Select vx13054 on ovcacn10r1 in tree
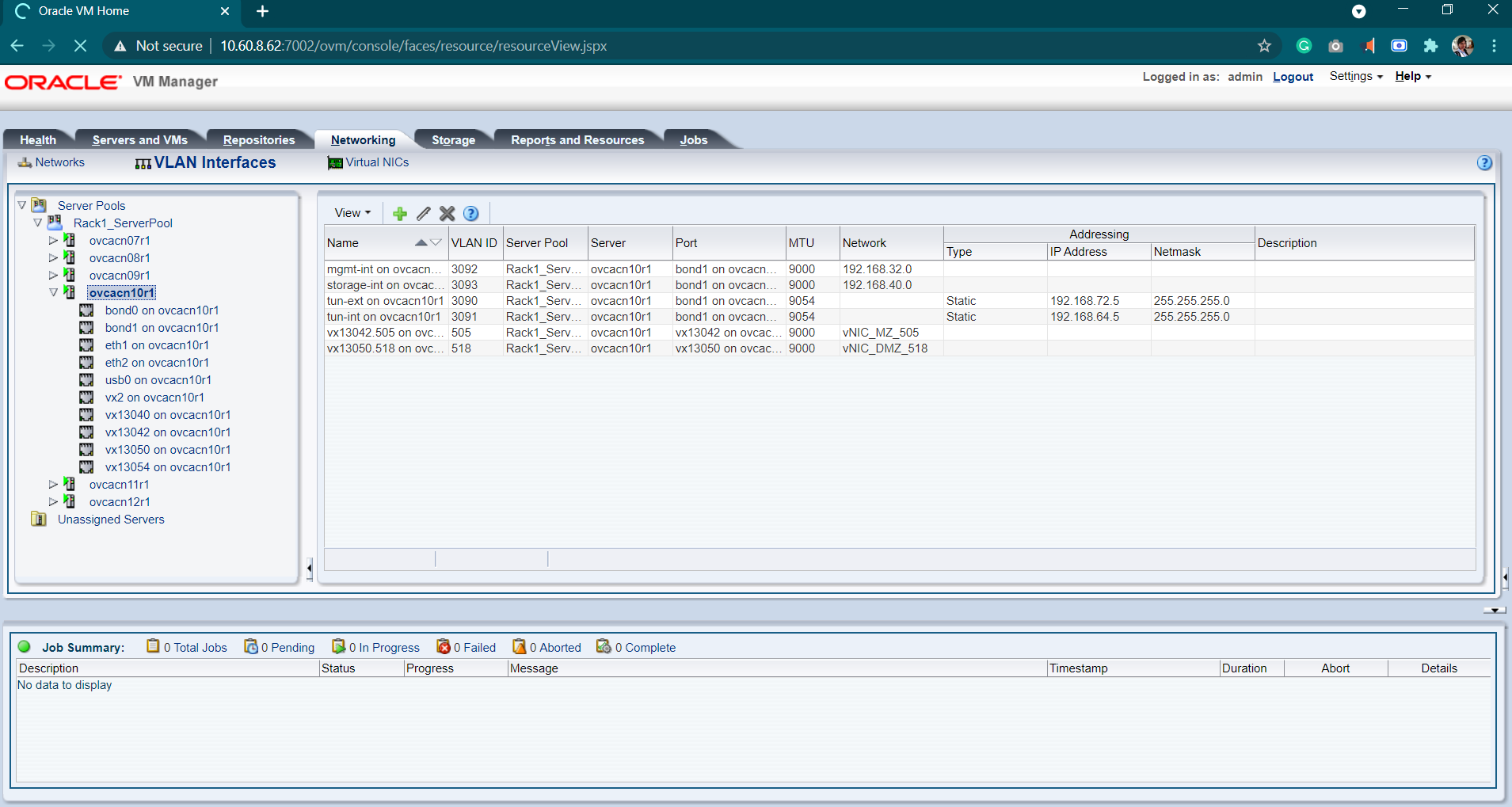The image size is (1512, 807). (x=168, y=467)
